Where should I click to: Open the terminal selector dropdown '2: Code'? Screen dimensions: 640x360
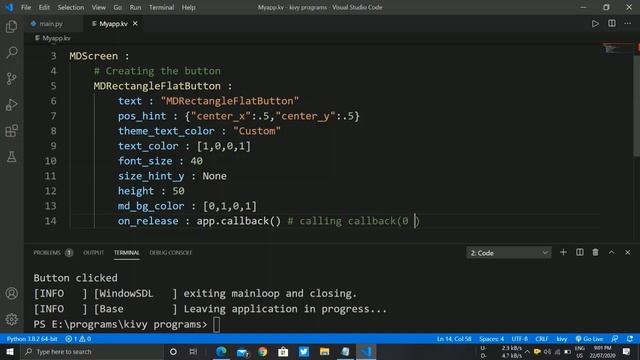509,253
